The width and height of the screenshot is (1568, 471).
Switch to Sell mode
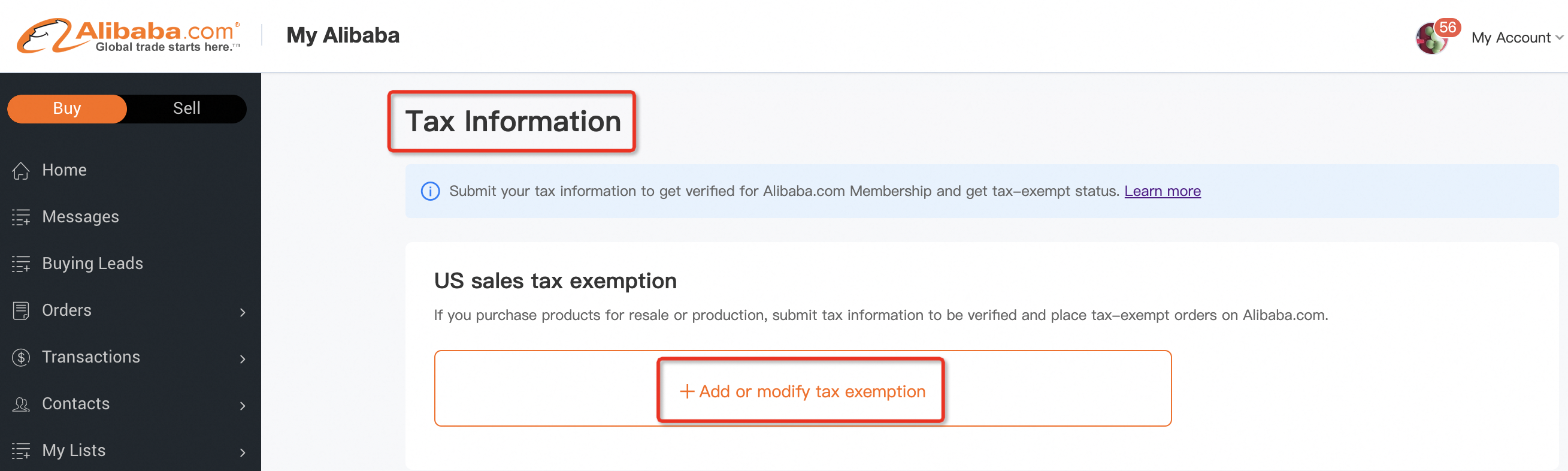pyautogui.click(x=186, y=108)
